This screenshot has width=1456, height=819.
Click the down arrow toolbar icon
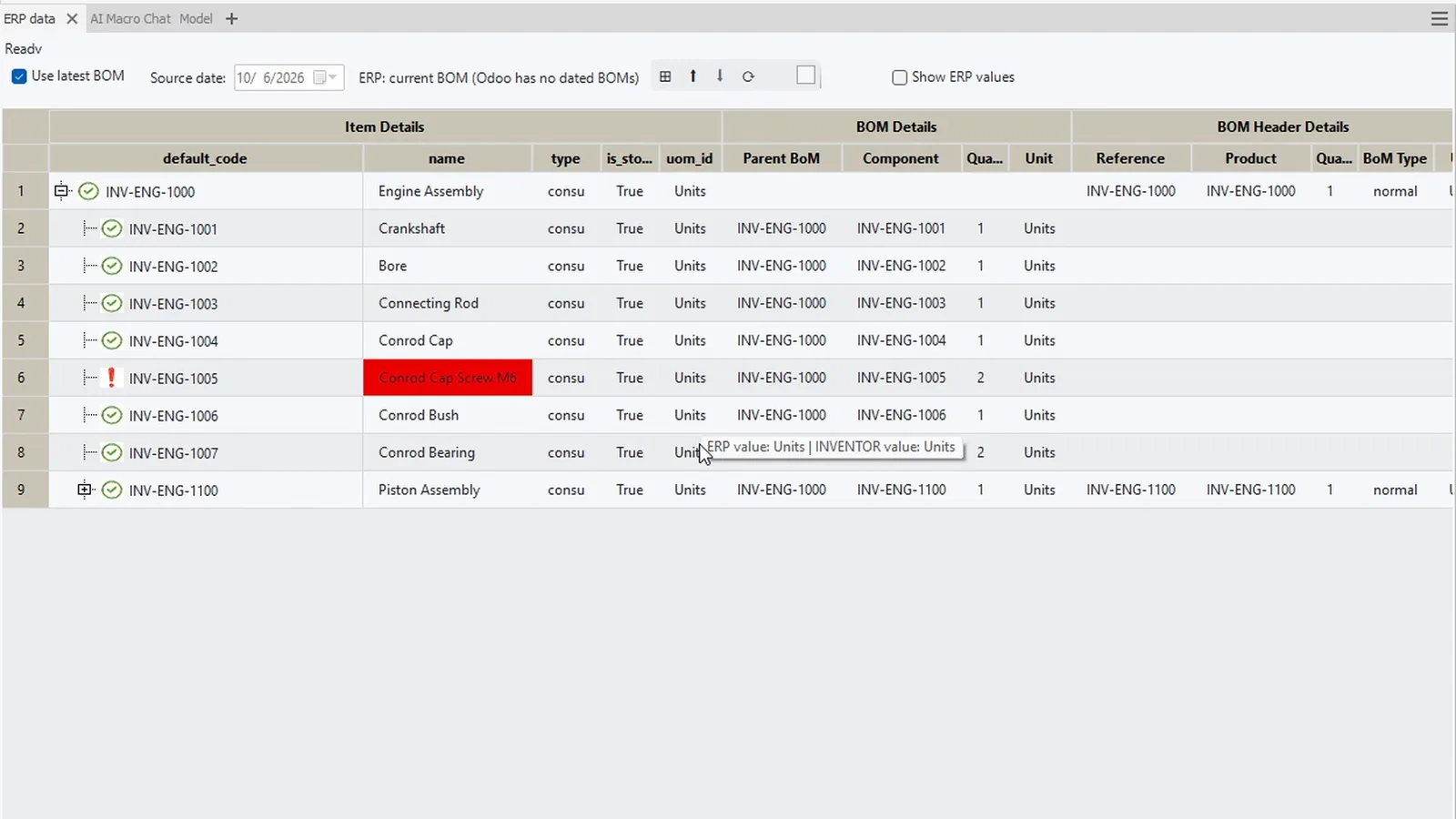pyautogui.click(x=719, y=76)
